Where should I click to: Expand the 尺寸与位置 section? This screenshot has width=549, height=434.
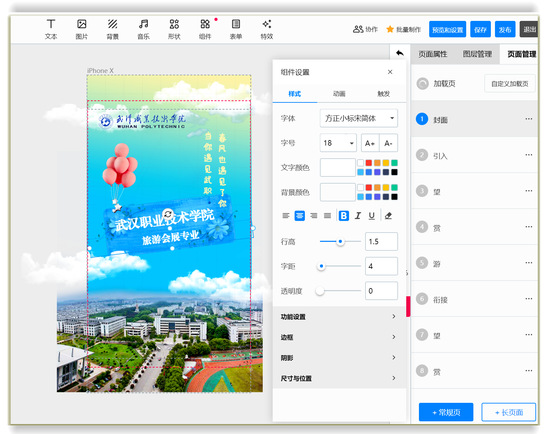339,378
